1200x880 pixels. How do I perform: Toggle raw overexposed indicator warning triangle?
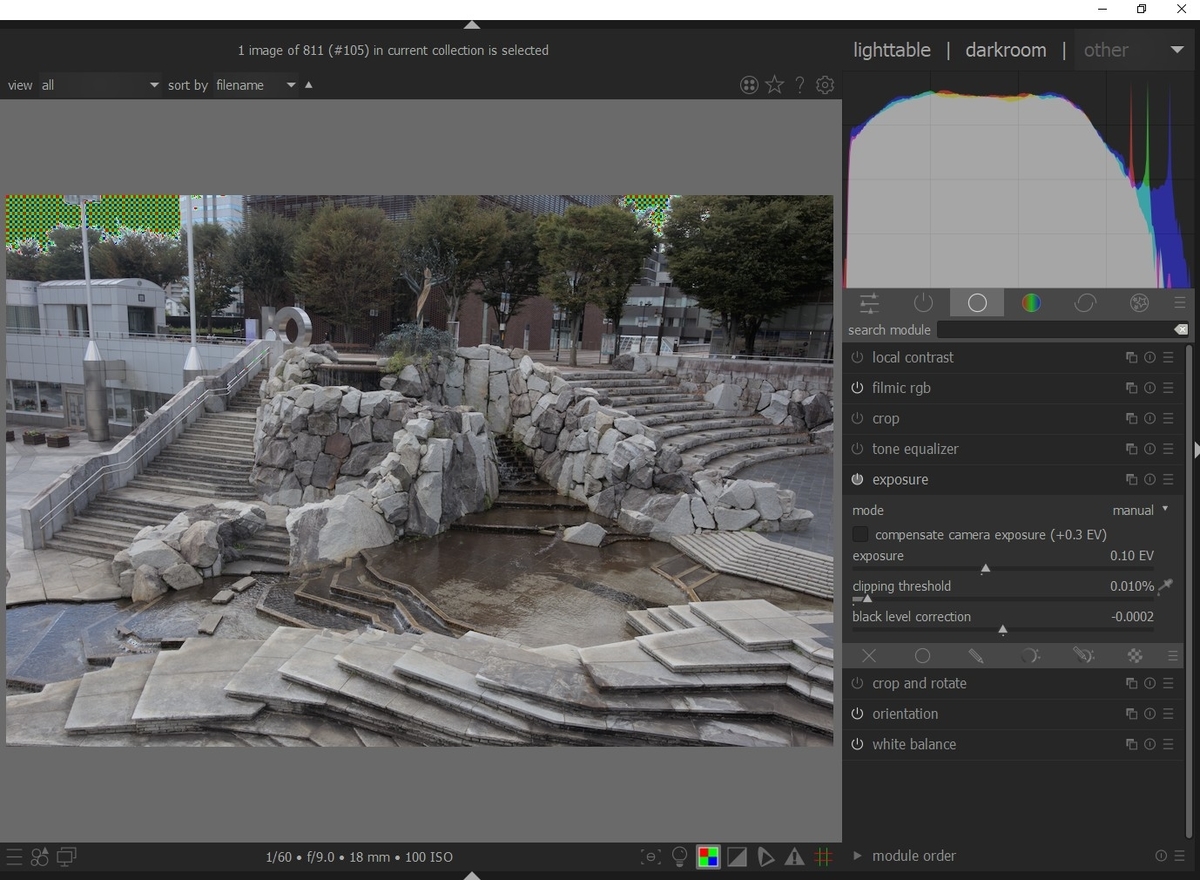pos(794,857)
